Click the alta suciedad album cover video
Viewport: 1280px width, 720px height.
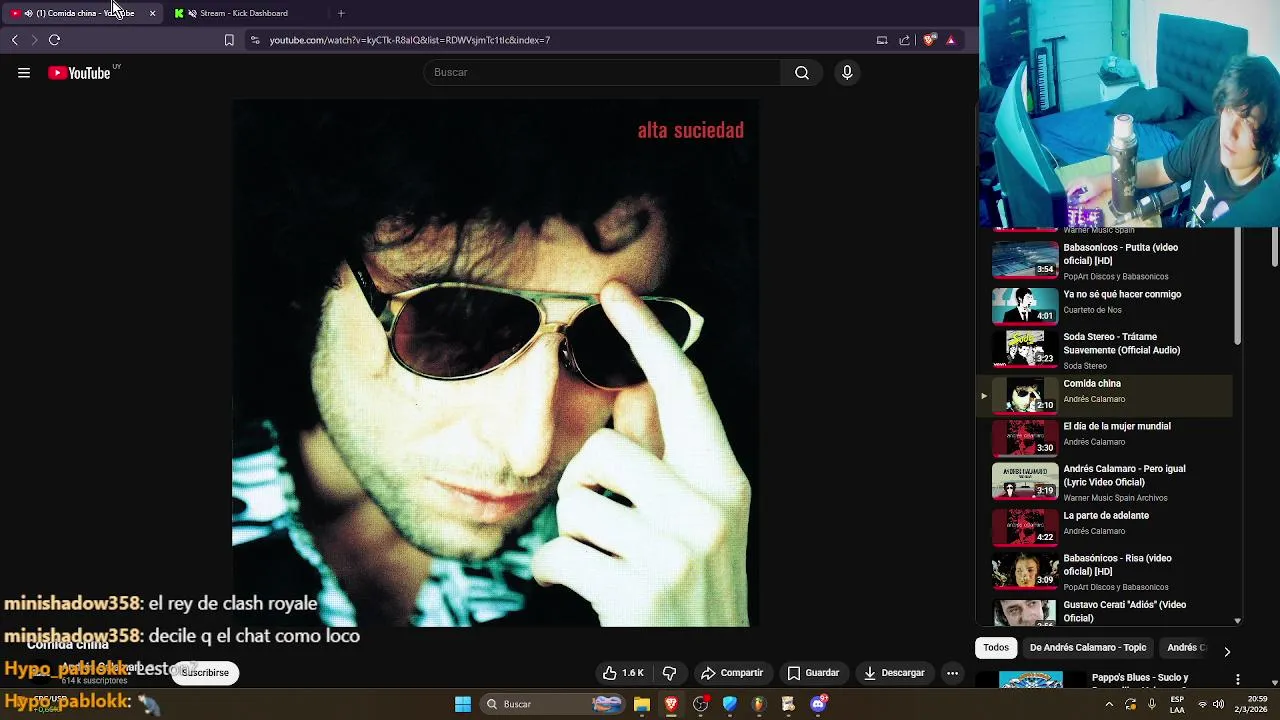(x=495, y=363)
